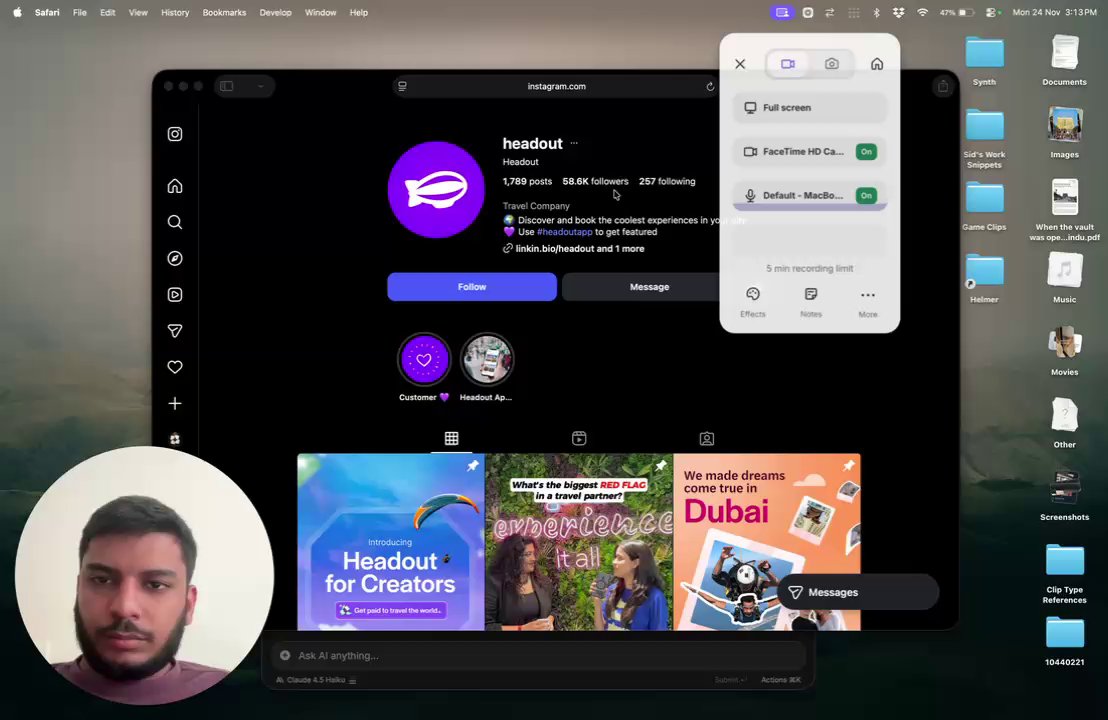Image resolution: width=1108 pixels, height=720 pixels.
Task: Toggle Safari sidebar button
Action: click(x=227, y=86)
